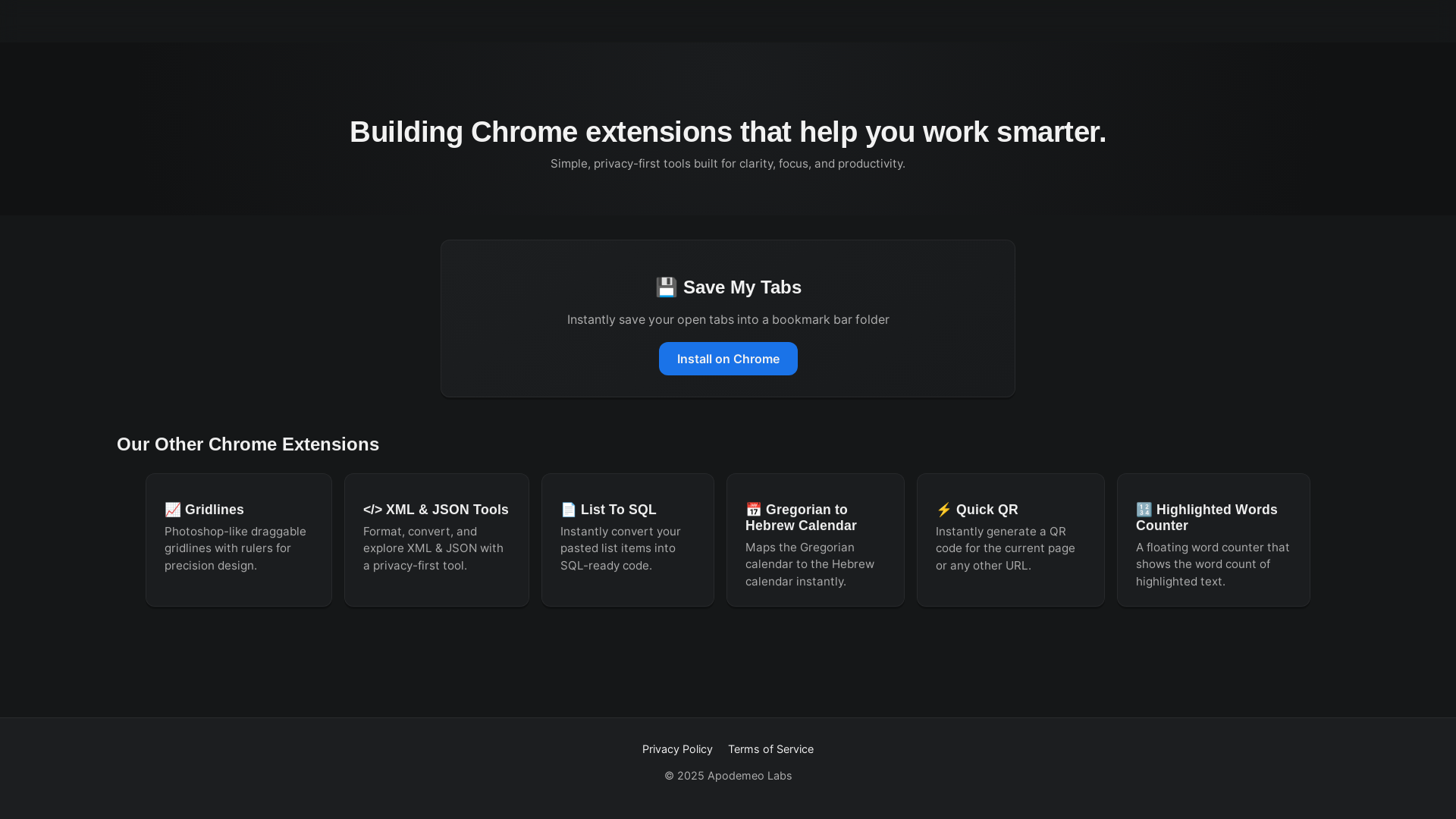The height and width of the screenshot is (819, 1456).
Task: Click the floppy disk icon beside Save My Tabs
Action: click(666, 287)
